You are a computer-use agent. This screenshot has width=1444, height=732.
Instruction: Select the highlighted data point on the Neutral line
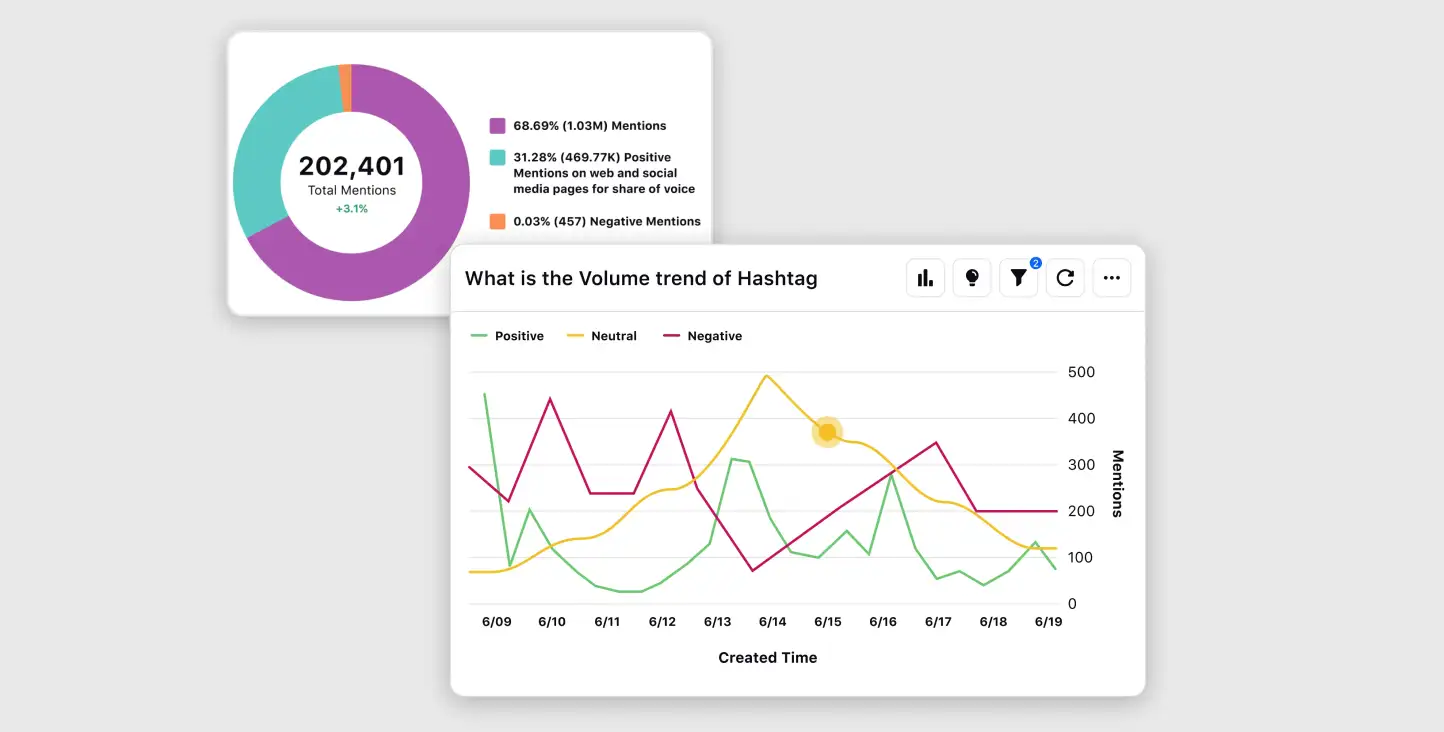(827, 432)
